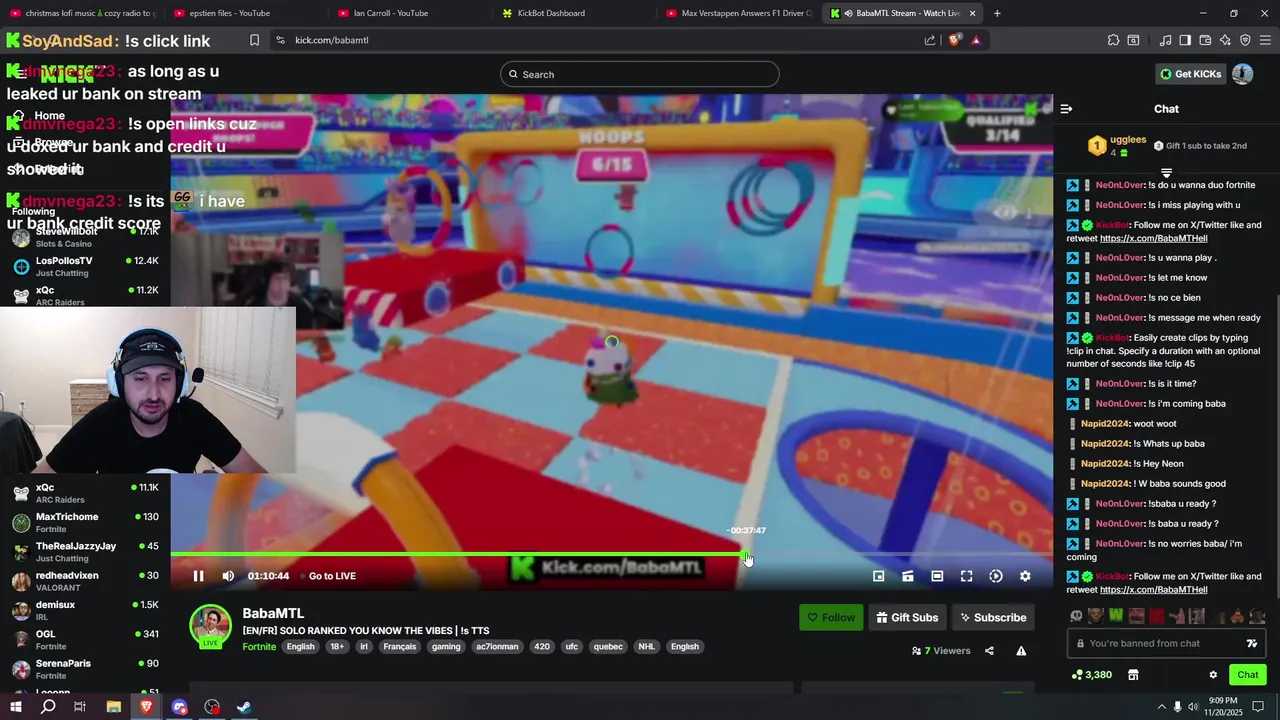This screenshot has height=720, width=1280.
Task: Click in the Kick search field
Action: [640, 74]
